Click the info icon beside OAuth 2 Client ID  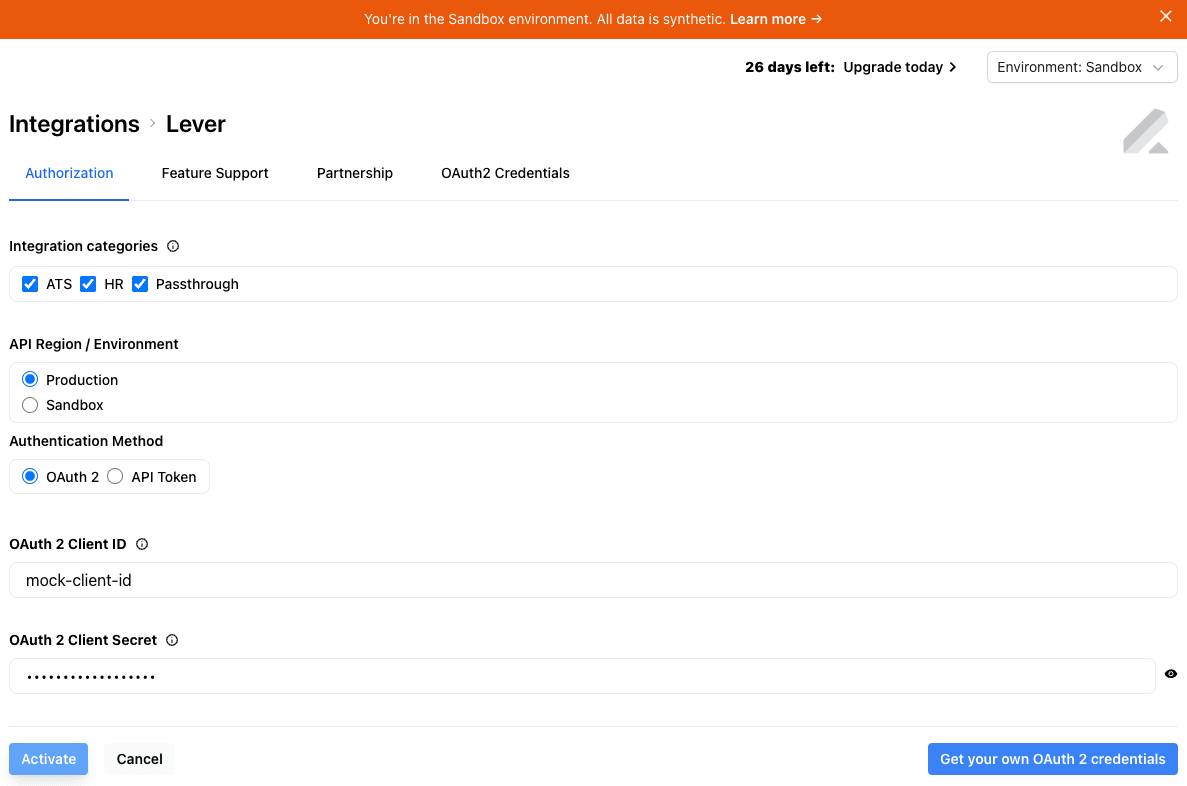pos(141,544)
